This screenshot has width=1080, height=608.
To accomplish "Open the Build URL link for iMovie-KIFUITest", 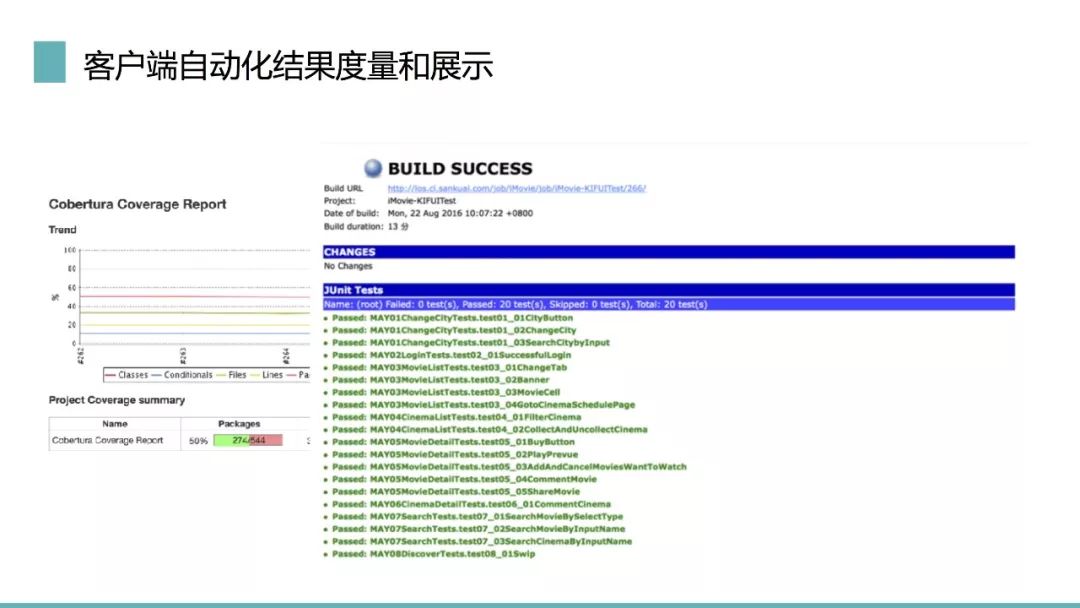I will click(x=516, y=188).
